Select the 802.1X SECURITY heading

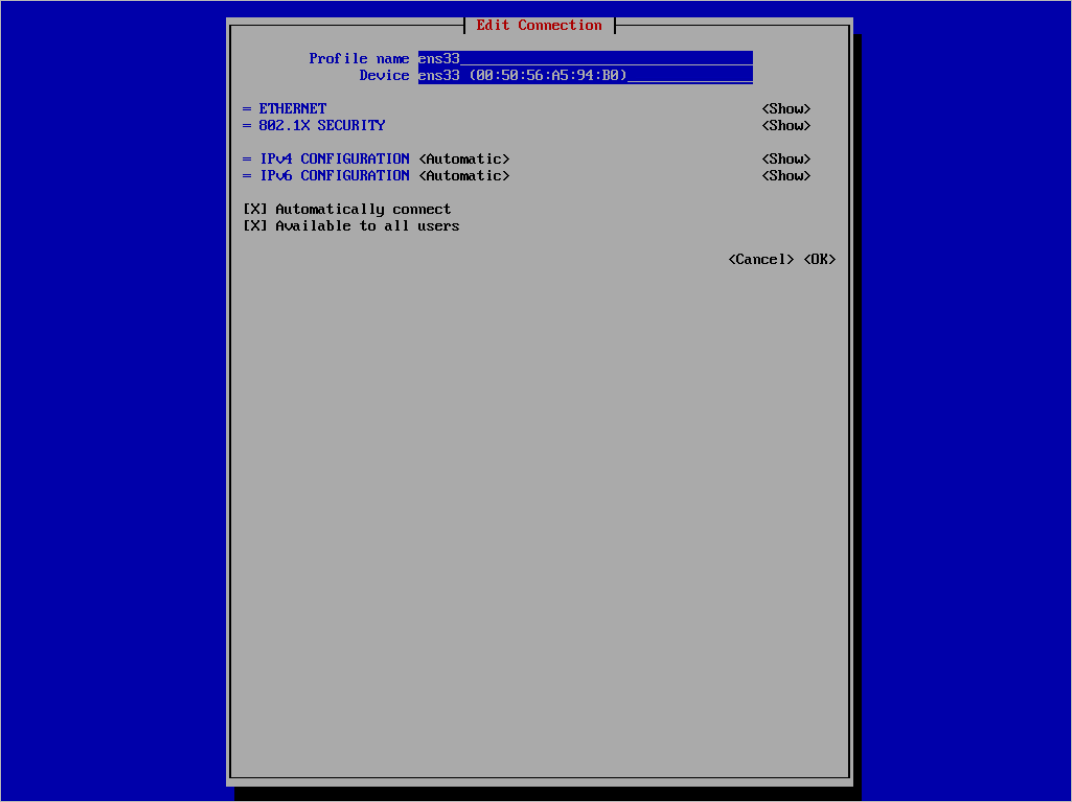(322, 126)
